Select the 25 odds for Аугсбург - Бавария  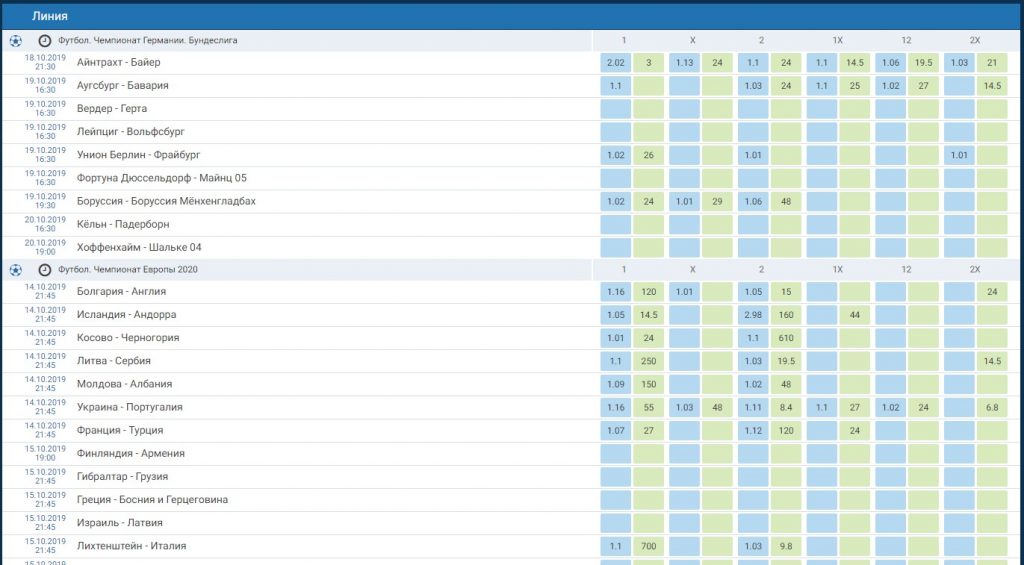pyautogui.click(x=855, y=86)
